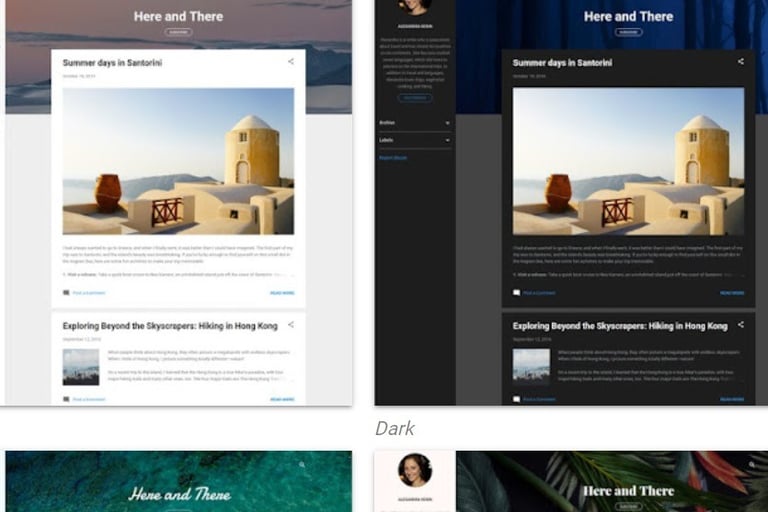Click search icon in tropical leaves theme preview
Screen dimensions: 768x512
pyautogui.click(x=752, y=464)
